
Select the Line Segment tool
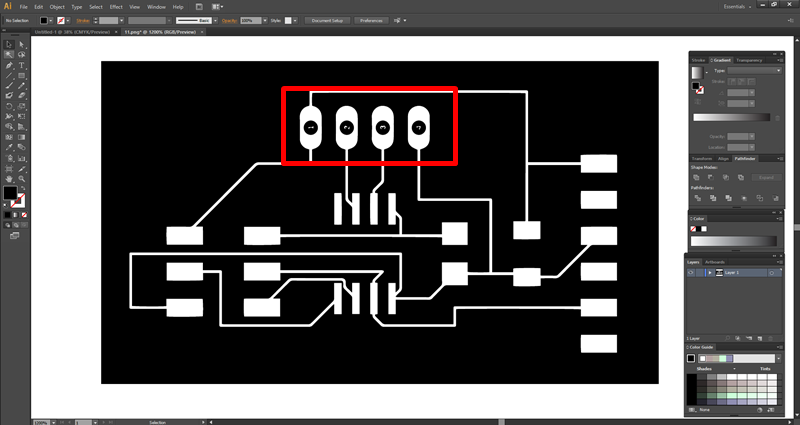(x=9, y=76)
